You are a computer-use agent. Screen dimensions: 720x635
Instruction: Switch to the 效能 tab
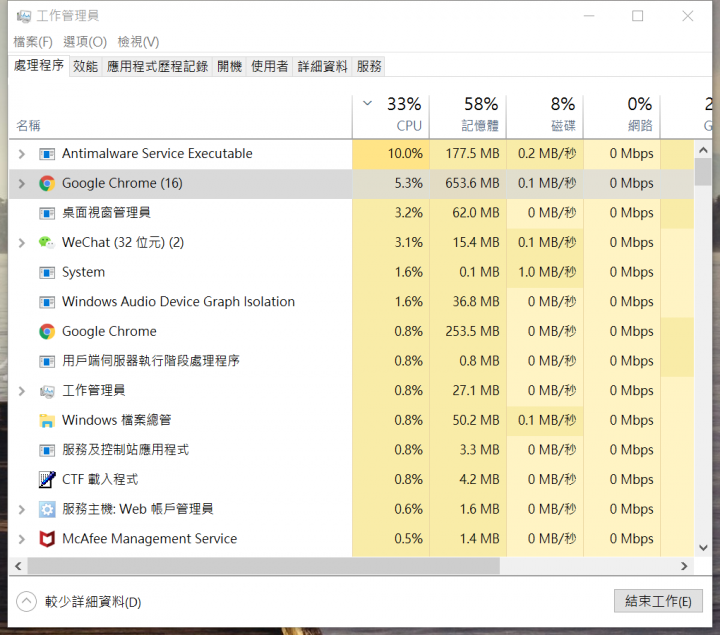tap(85, 67)
